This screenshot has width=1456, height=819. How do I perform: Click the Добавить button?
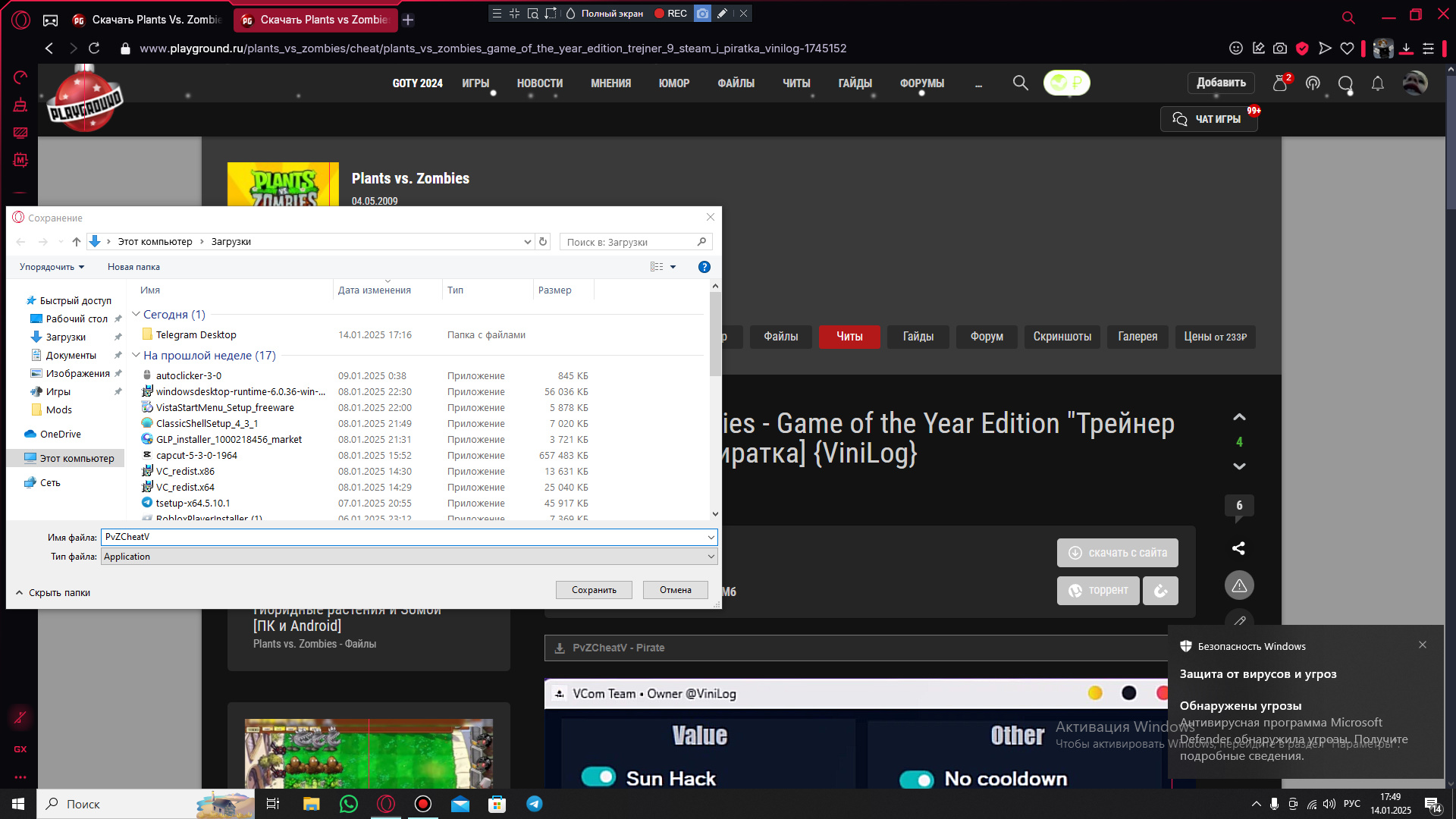[x=1221, y=83]
